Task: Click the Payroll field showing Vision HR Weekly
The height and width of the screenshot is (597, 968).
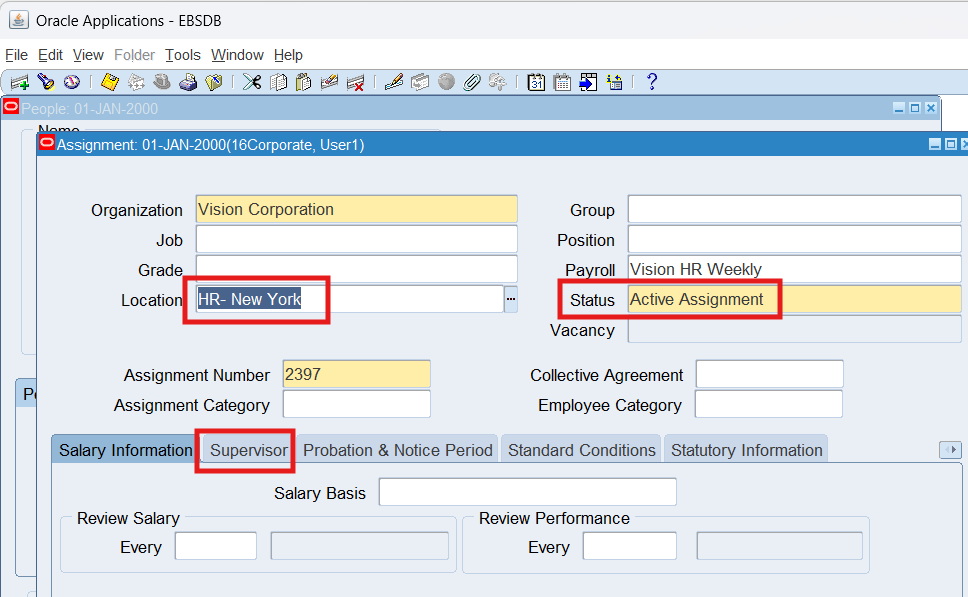Action: click(794, 268)
